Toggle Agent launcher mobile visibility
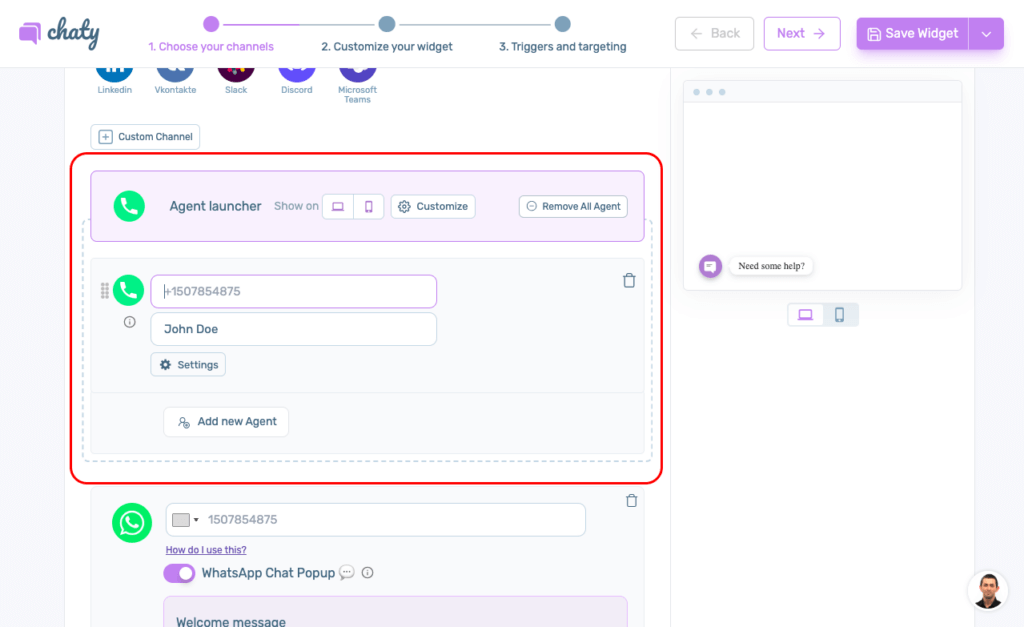The width and height of the screenshot is (1024, 627). [x=368, y=207]
